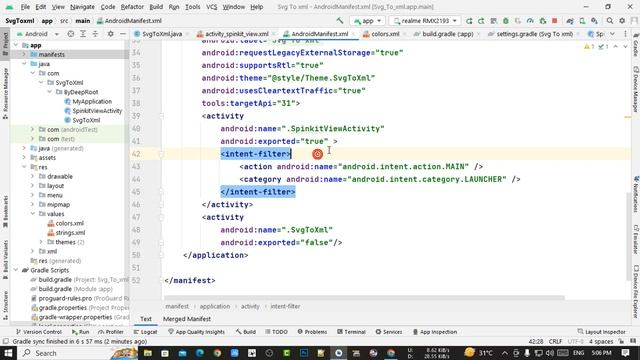This screenshot has width=640, height=360.
Task: Click 'intent-filter' breadcrumb in editor footer
Action: click(x=285, y=306)
